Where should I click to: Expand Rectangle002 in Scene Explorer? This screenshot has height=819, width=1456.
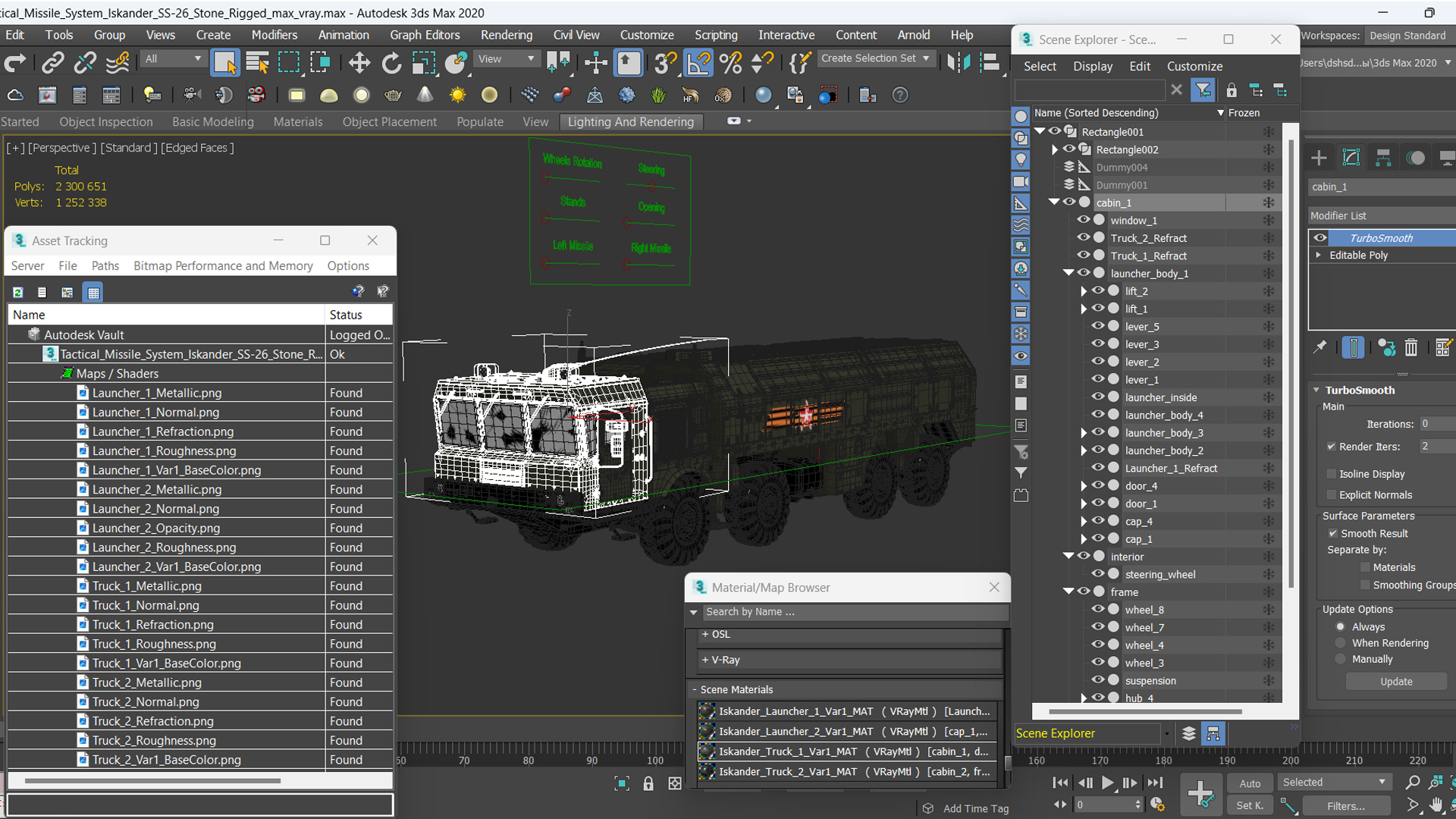(1054, 149)
